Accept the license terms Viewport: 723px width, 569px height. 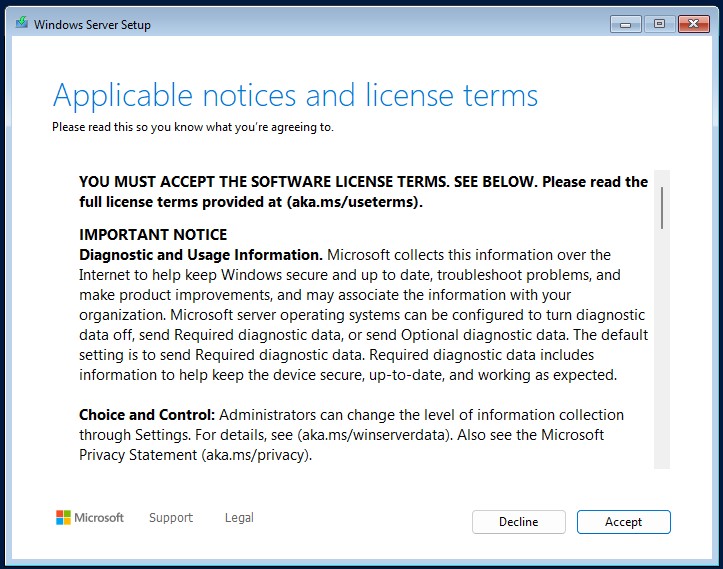point(623,522)
